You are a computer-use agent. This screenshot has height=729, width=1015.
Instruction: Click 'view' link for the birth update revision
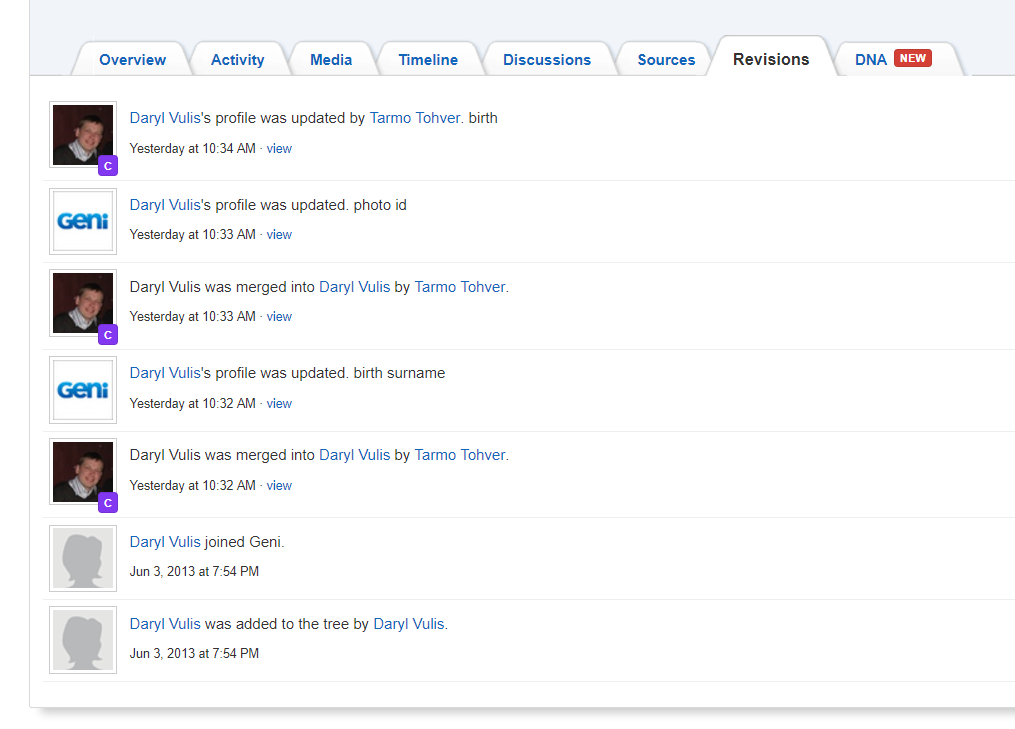point(279,149)
